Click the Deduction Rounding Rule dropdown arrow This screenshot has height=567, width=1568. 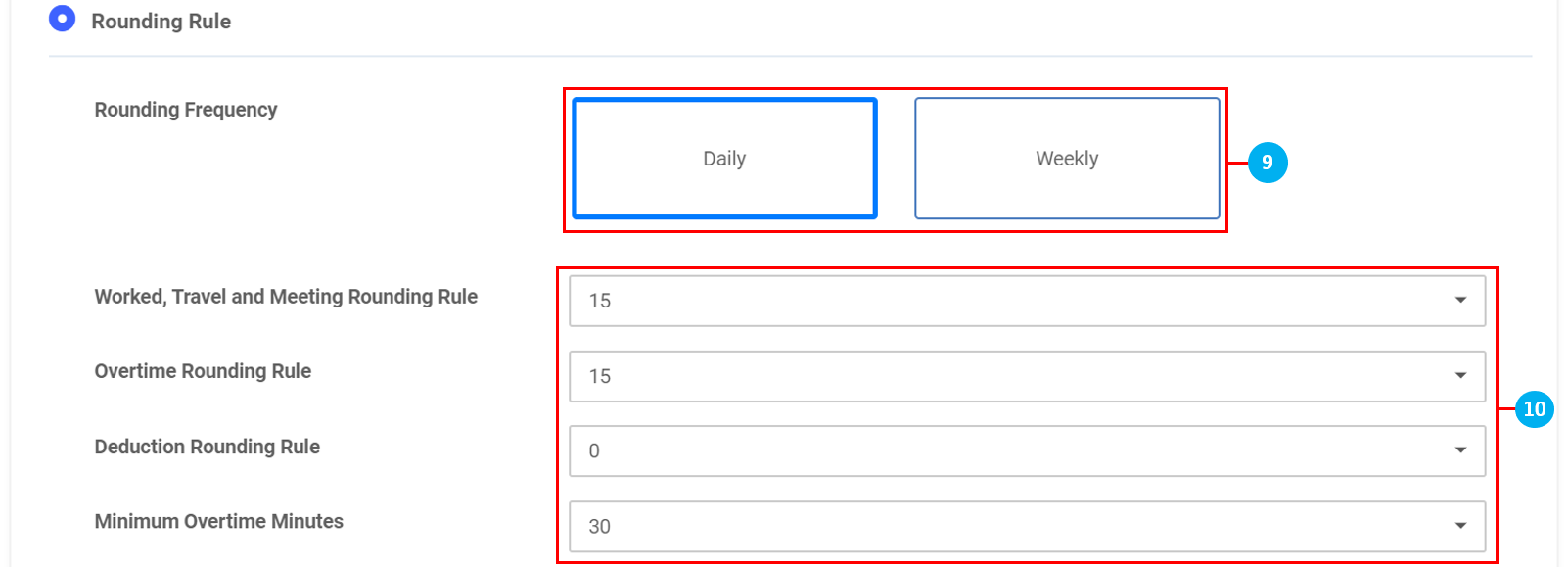(1460, 450)
